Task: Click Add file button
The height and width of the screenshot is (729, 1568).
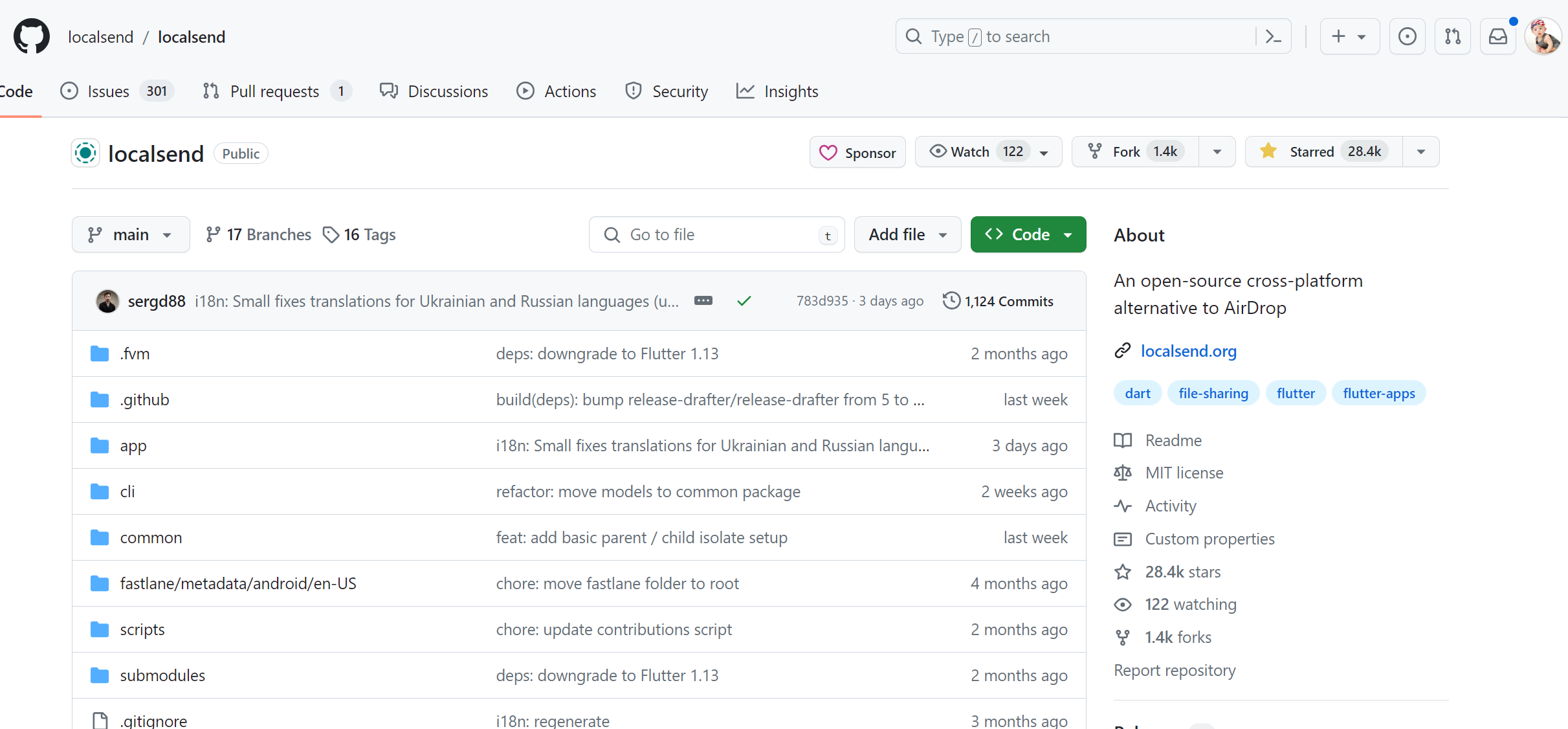Action: tap(906, 234)
